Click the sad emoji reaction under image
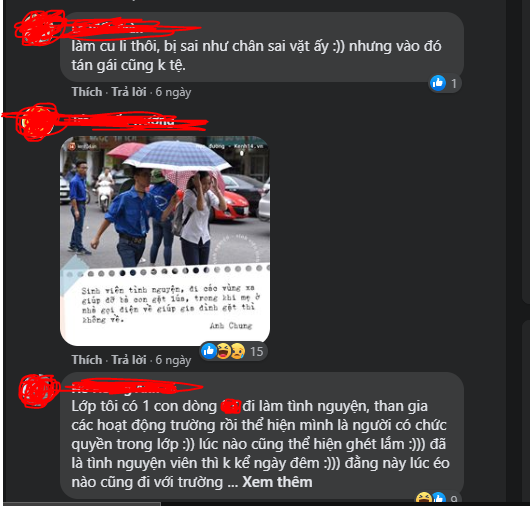 coord(238,351)
